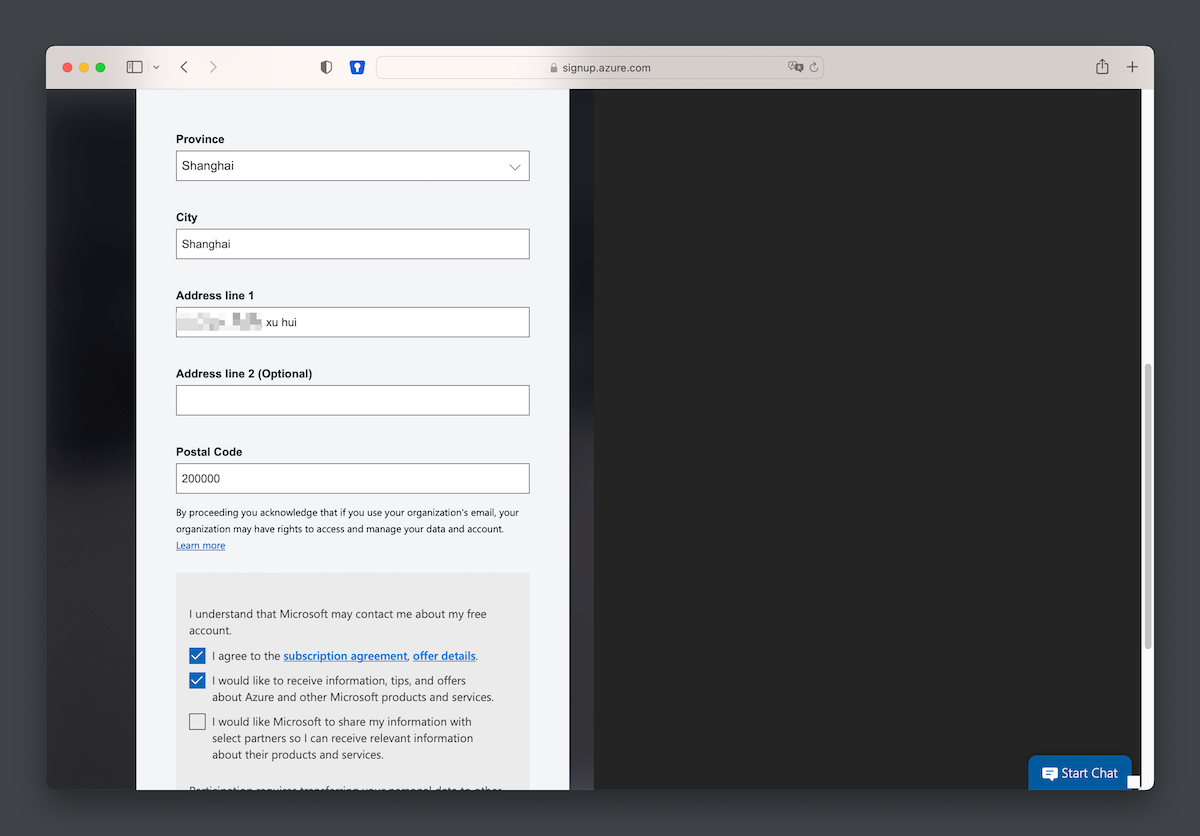Open the offer details link
This screenshot has height=836, width=1200.
point(444,656)
